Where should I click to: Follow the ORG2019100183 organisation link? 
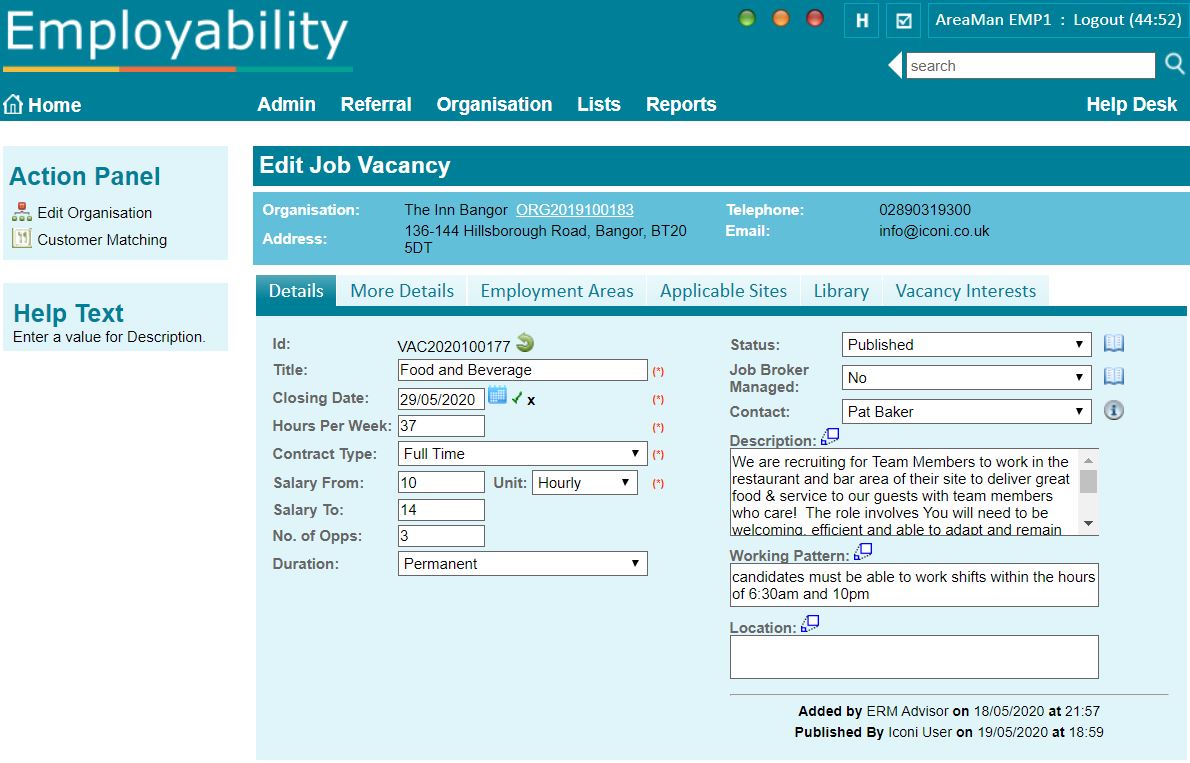coord(574,209)
